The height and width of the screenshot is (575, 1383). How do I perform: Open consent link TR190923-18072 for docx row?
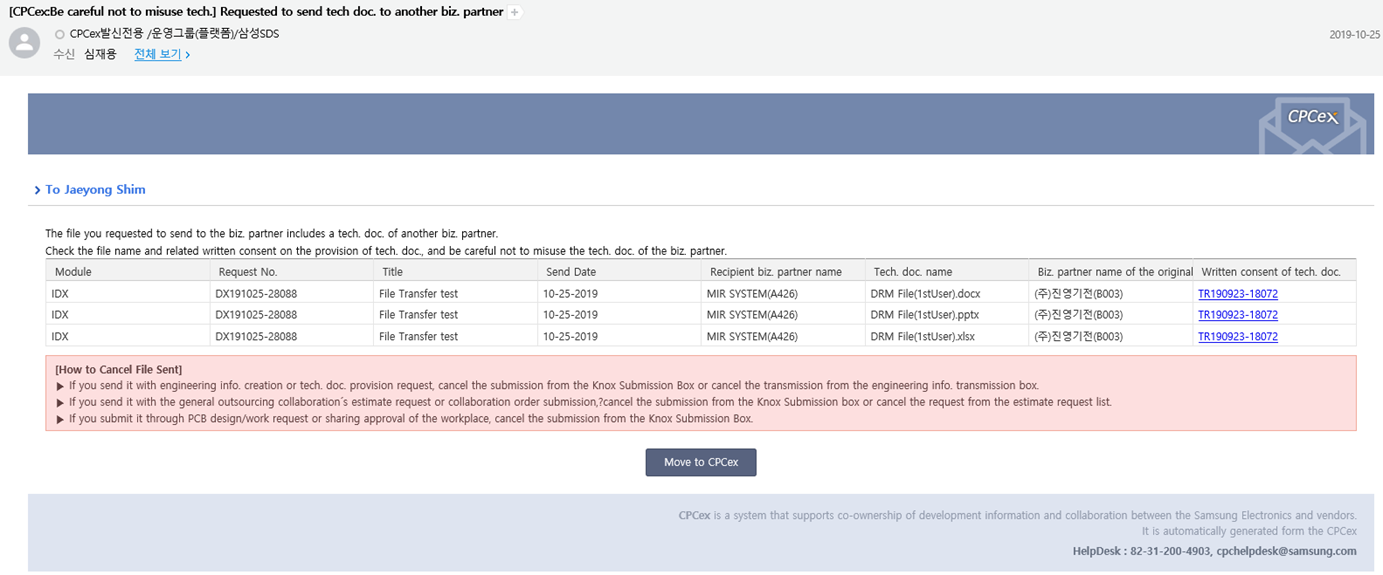[x=1237, y=294]
